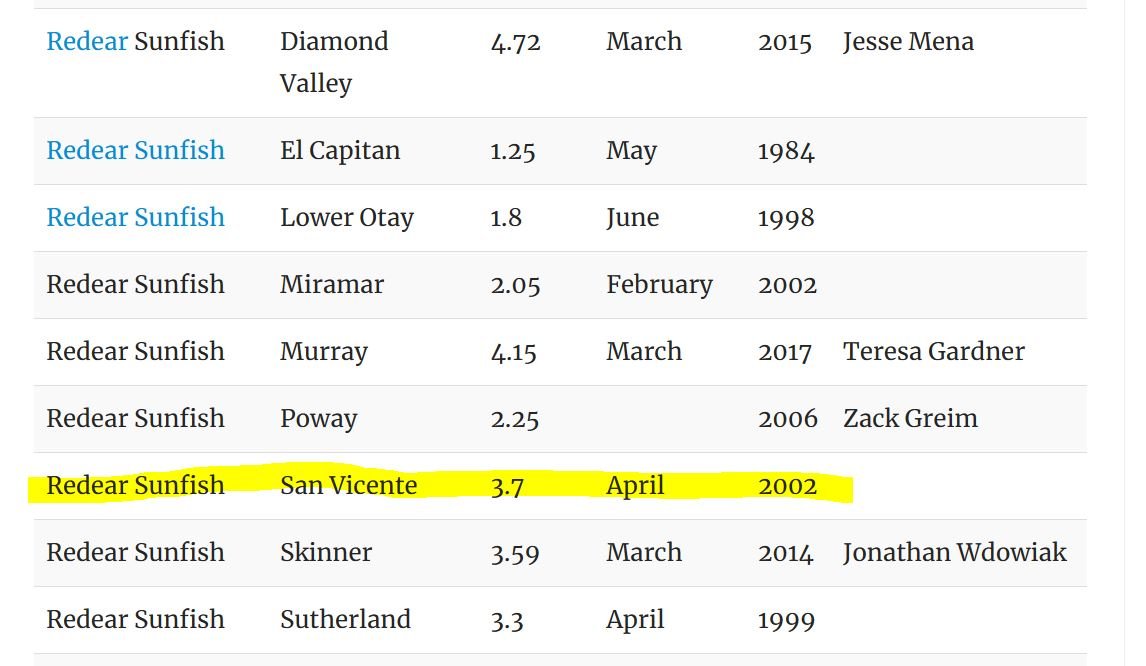Click the Poway lake cell

pyautogui.click(x=318, y=419)
